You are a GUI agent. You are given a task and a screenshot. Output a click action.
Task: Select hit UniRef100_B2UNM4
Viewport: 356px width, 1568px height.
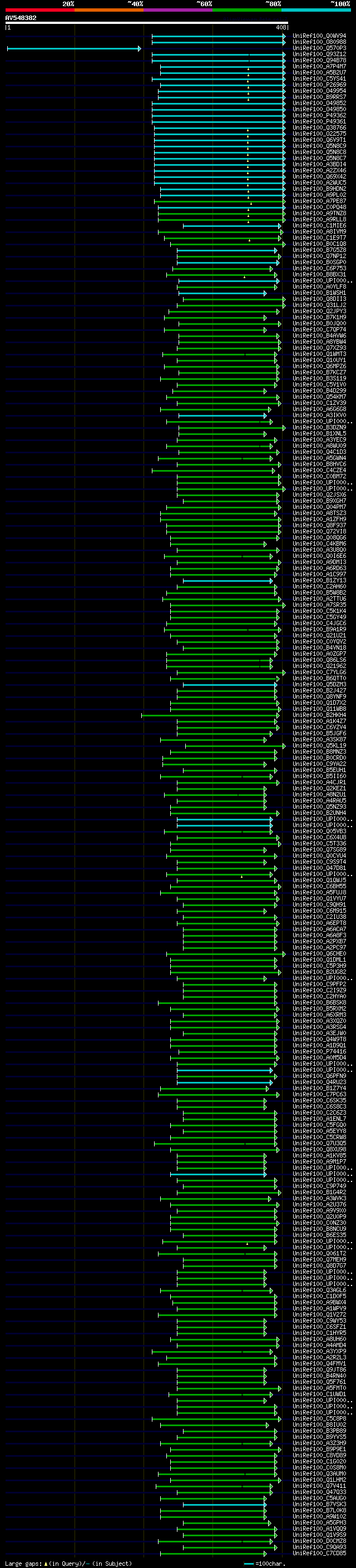pos(319,813)
